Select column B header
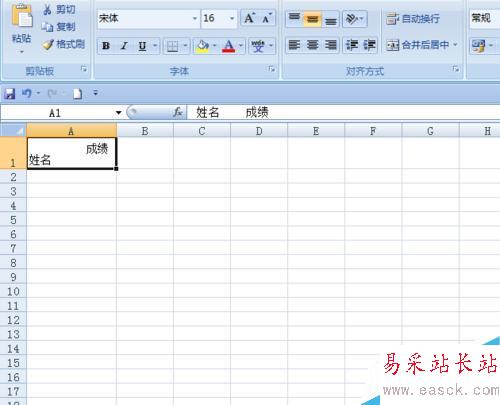The image size is (500, 405). [x=145, y=131]
